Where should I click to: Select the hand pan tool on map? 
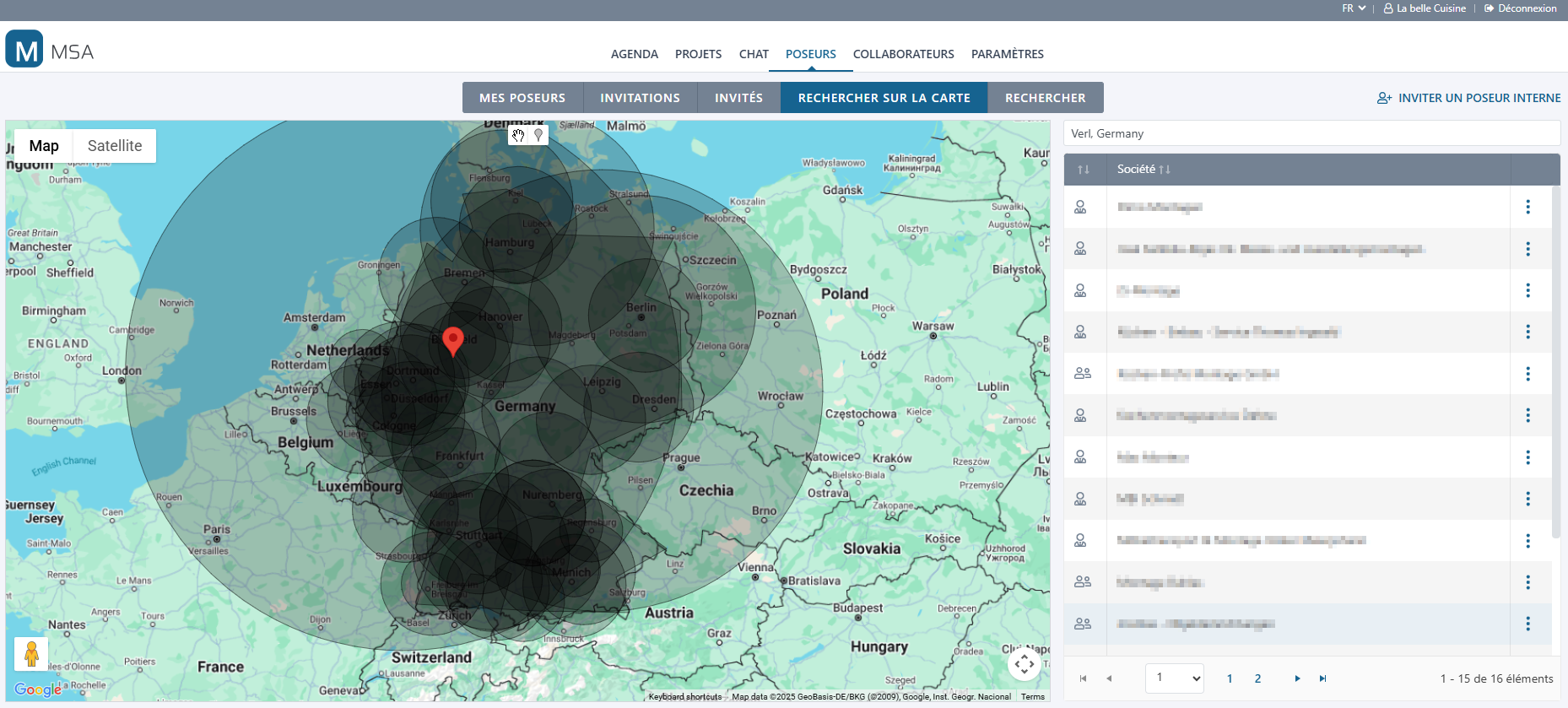(x=518, y=135)
